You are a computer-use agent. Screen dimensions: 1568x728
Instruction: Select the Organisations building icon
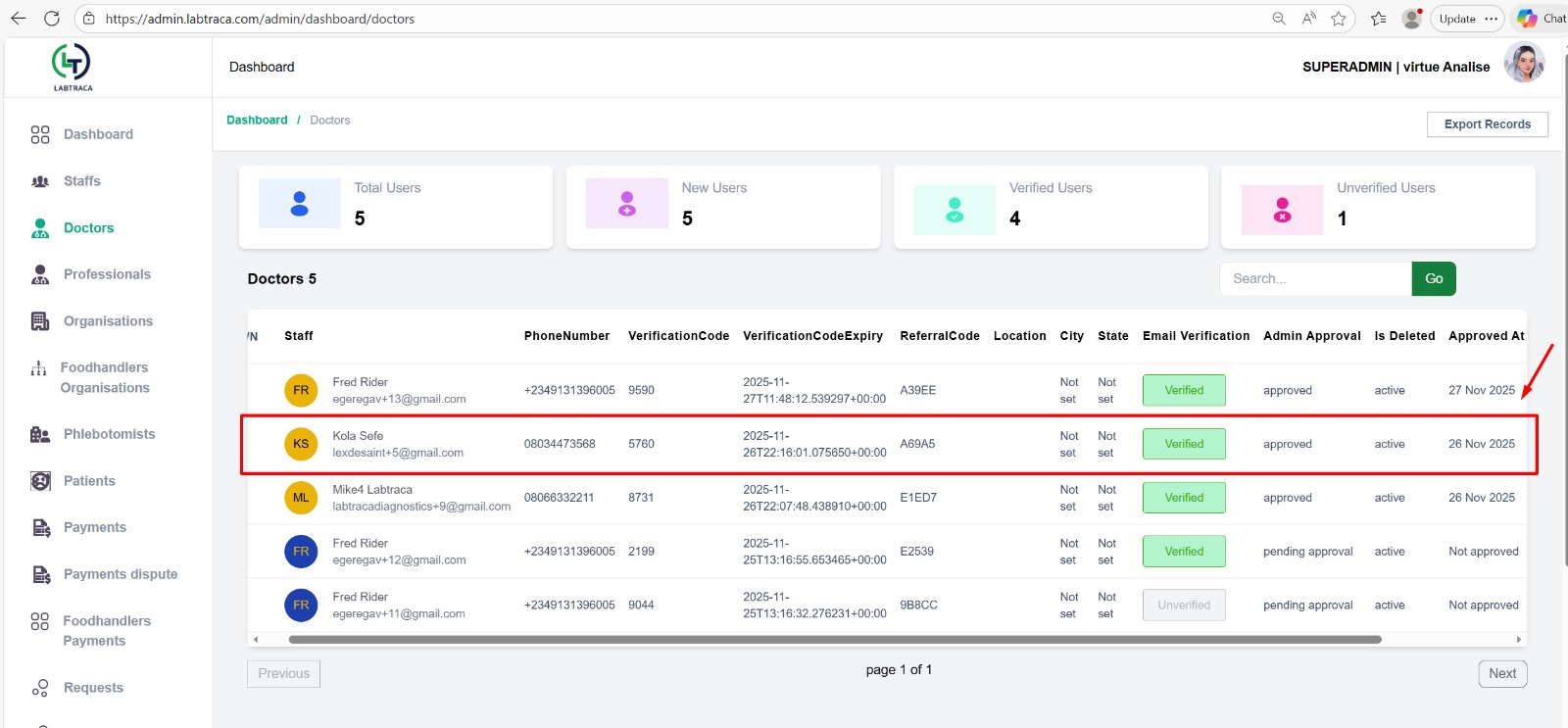[40, 321]
